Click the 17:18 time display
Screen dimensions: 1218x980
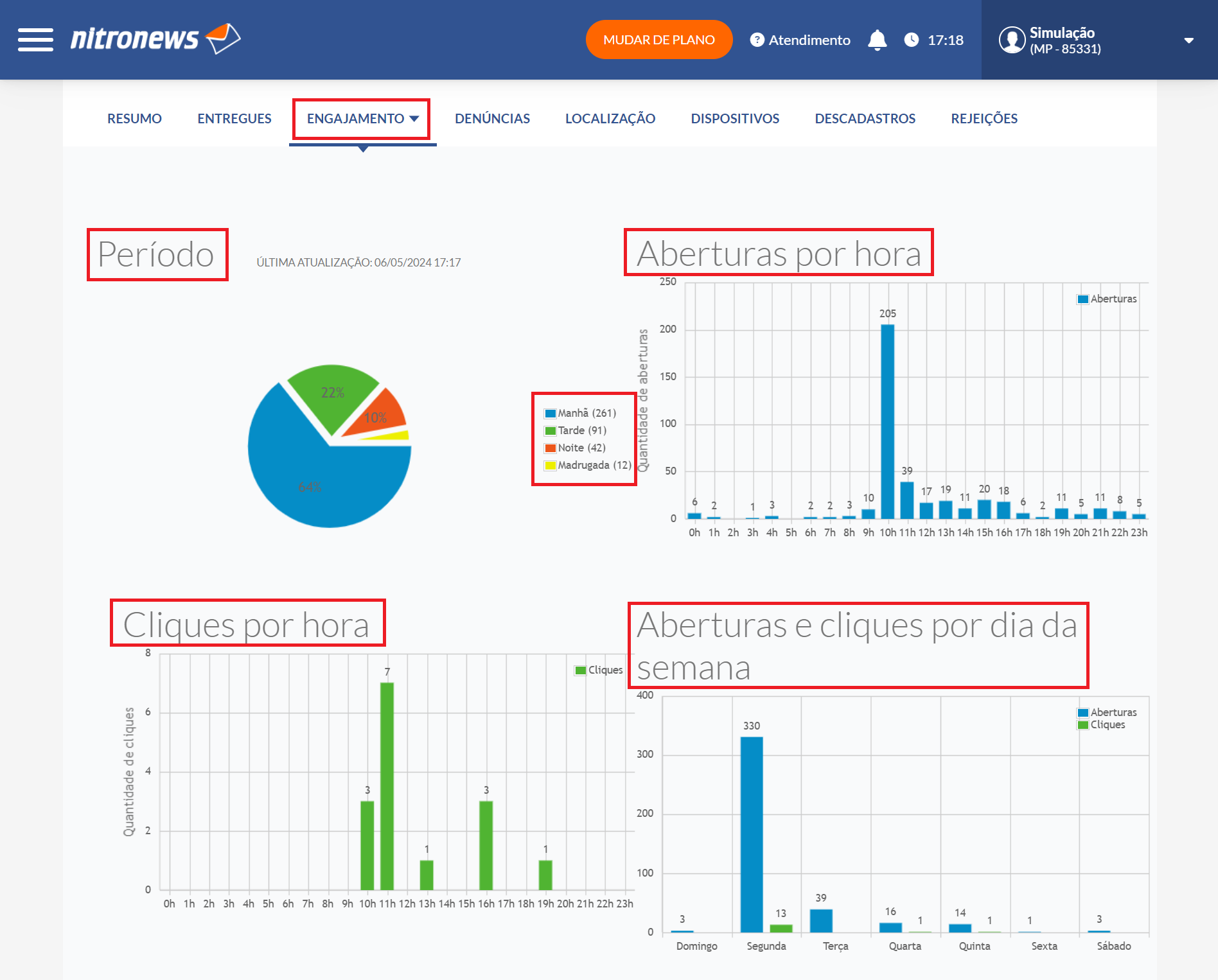pos(946,40)
